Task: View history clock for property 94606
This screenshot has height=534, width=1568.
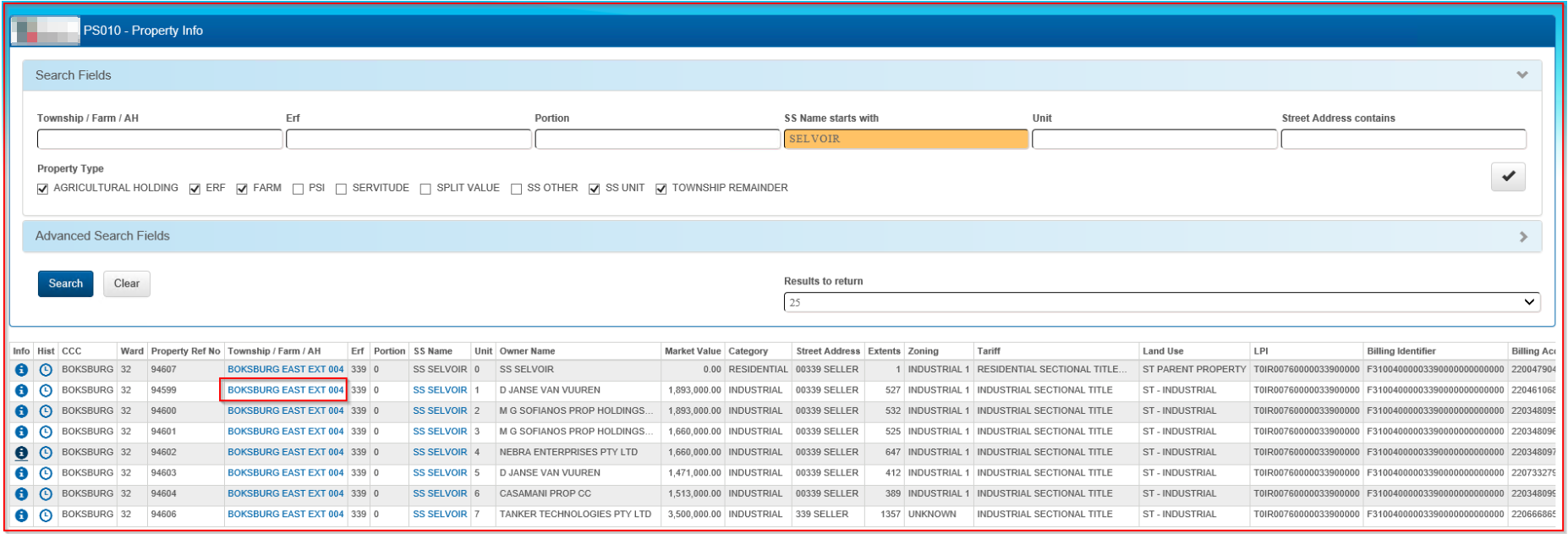Action: (46, 515)
